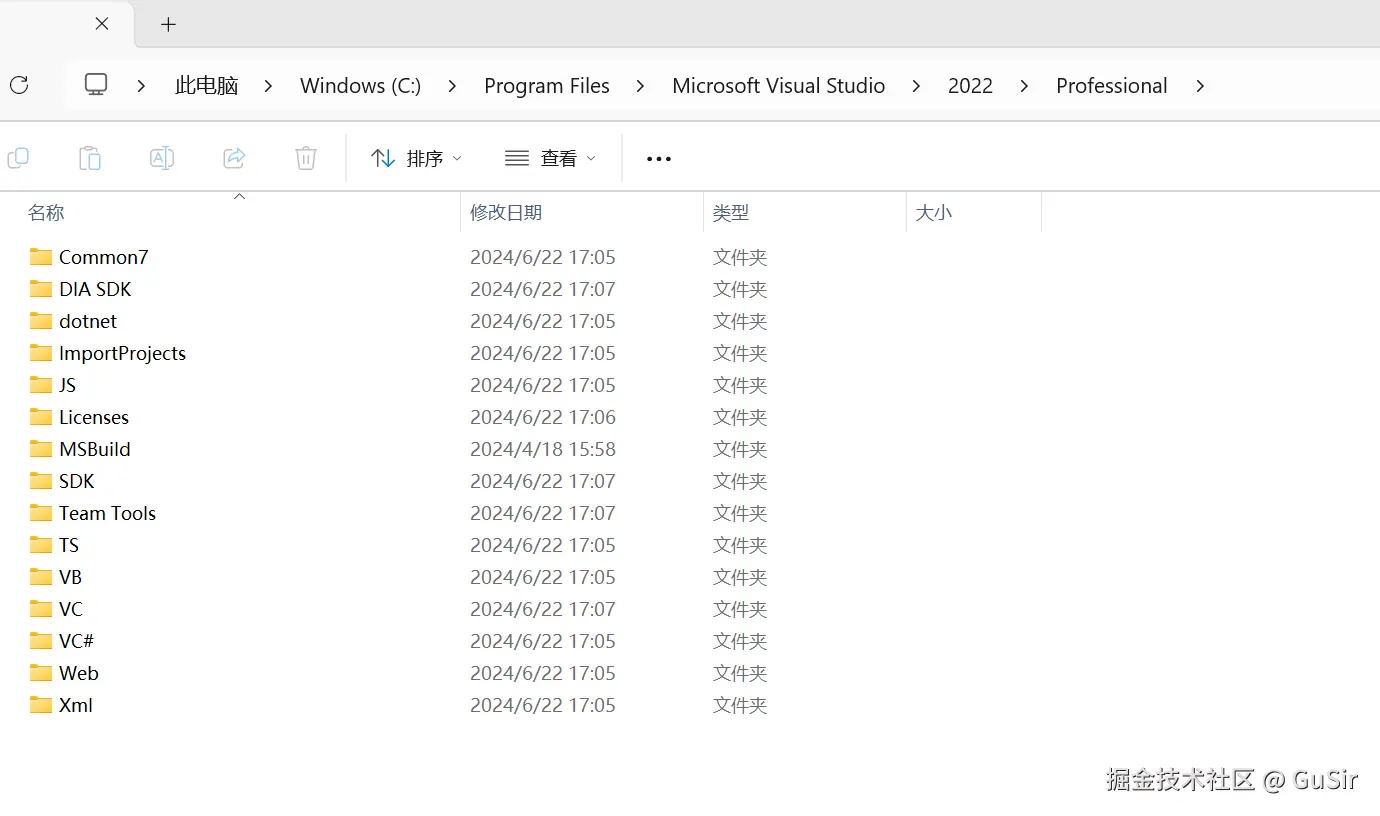Click date 2024/4/18 15:58
1380x816 pixels.
543,449
